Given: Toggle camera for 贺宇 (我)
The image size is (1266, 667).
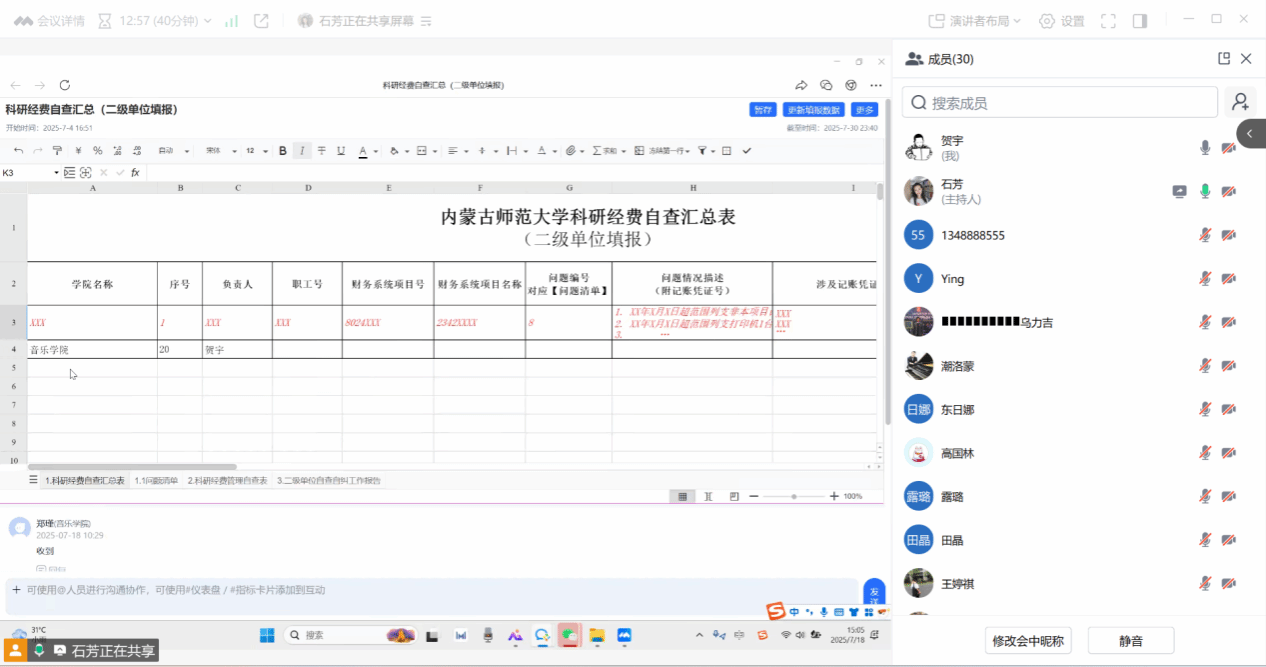Looking at the screenshot, I should point(1228,148).
